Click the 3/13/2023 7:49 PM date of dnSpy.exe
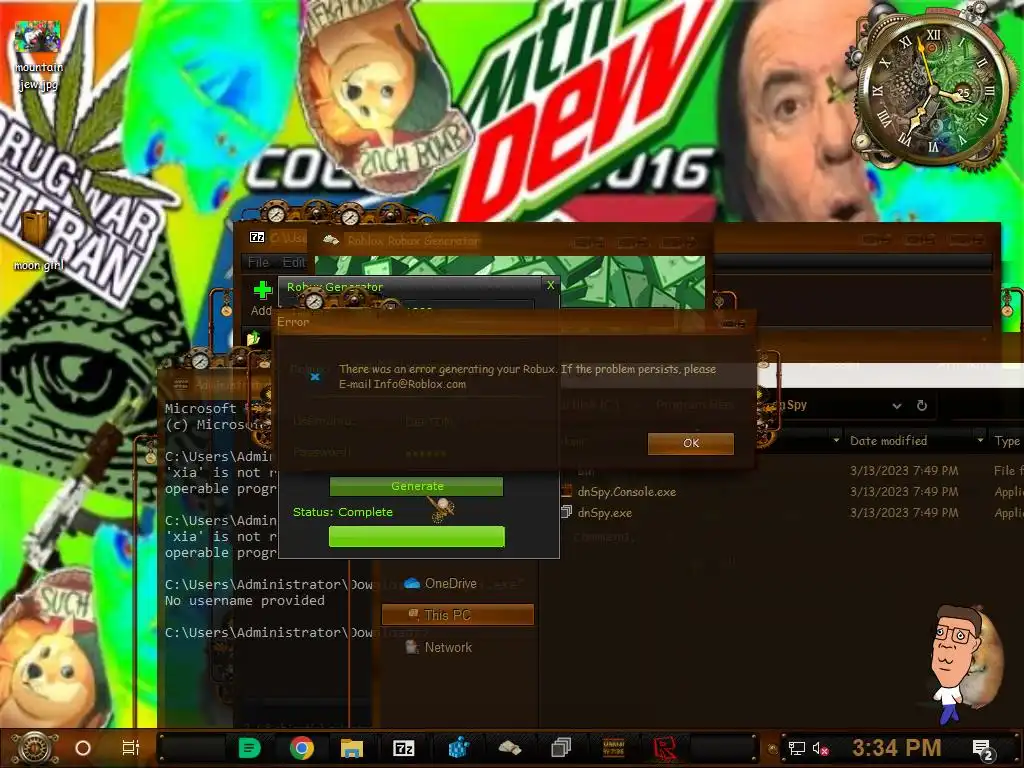 904,513
